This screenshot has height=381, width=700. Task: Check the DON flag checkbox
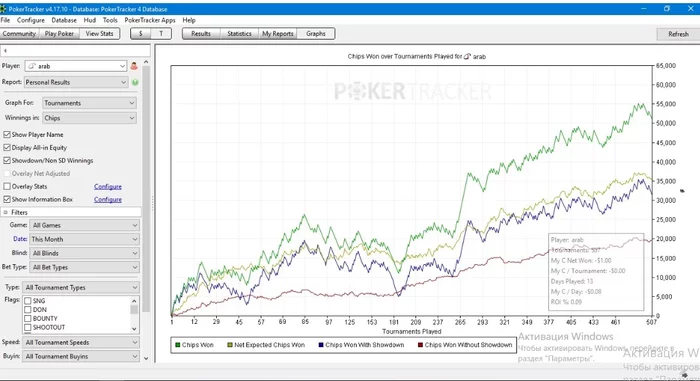click(x=28, y=310)
